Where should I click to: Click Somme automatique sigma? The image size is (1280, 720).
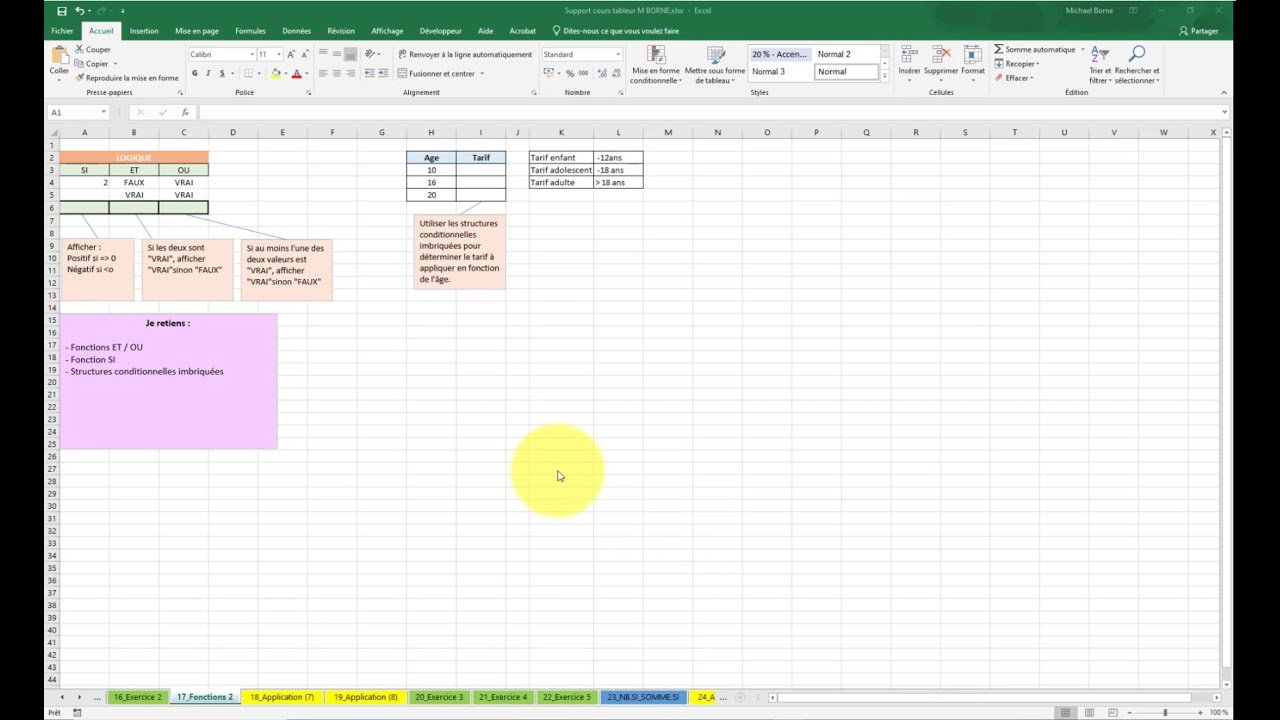pos(1035,49)
